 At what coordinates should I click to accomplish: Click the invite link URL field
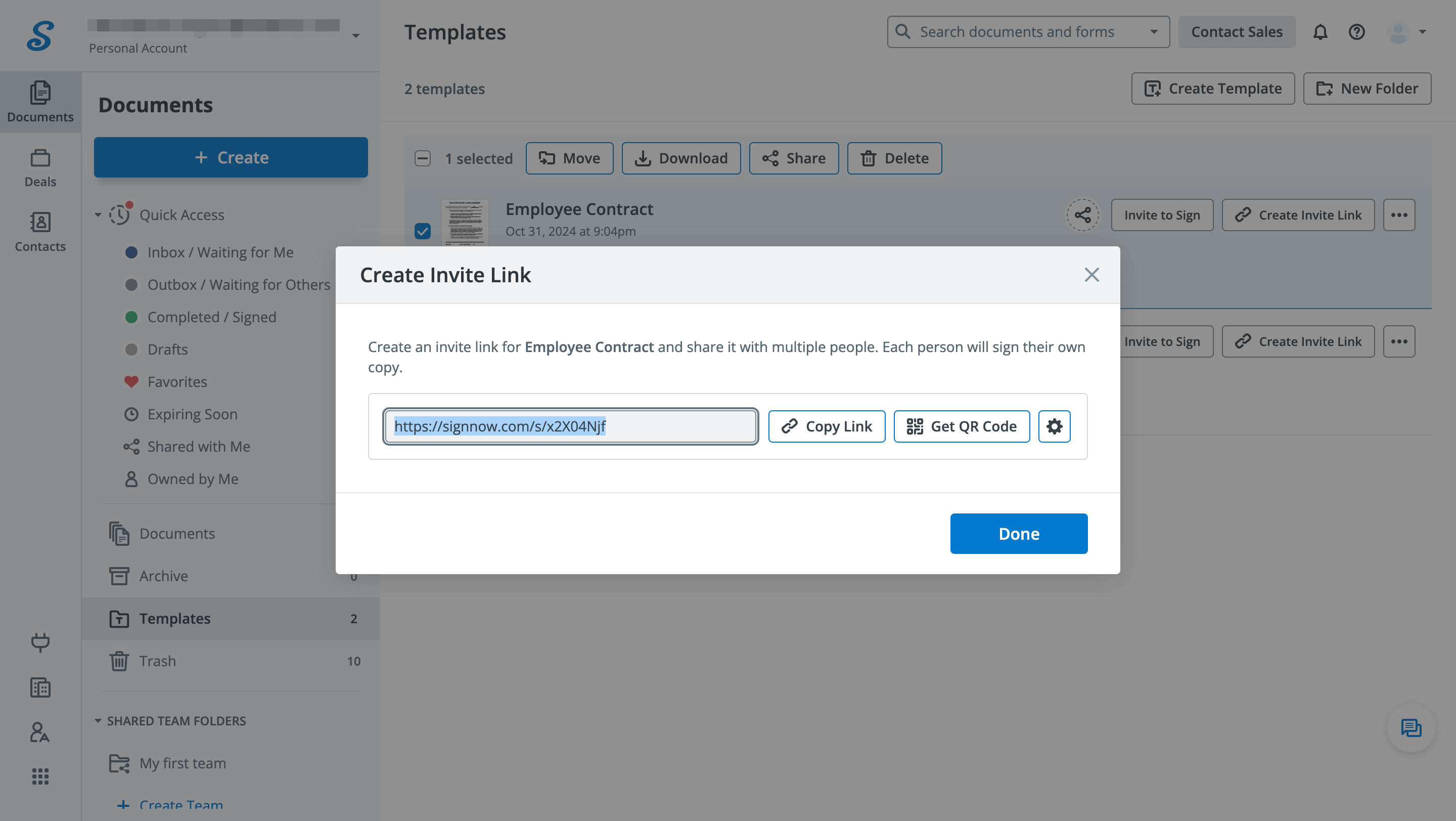[x=570, y=426]
